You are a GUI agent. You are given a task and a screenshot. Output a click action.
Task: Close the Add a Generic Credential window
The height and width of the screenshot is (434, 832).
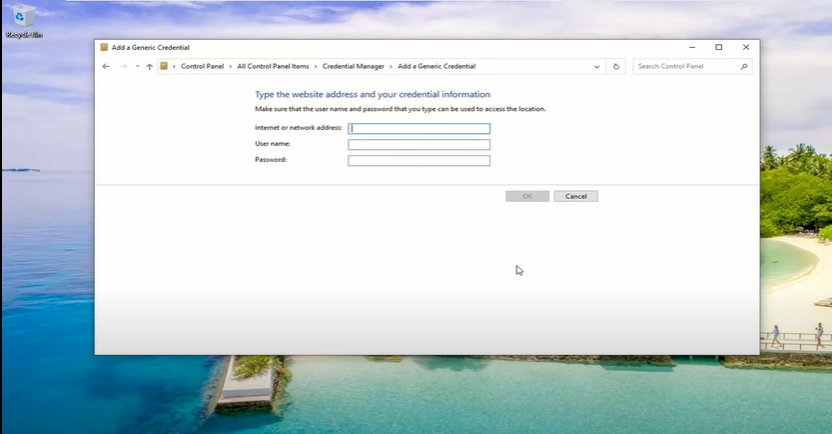coord(746,47)
